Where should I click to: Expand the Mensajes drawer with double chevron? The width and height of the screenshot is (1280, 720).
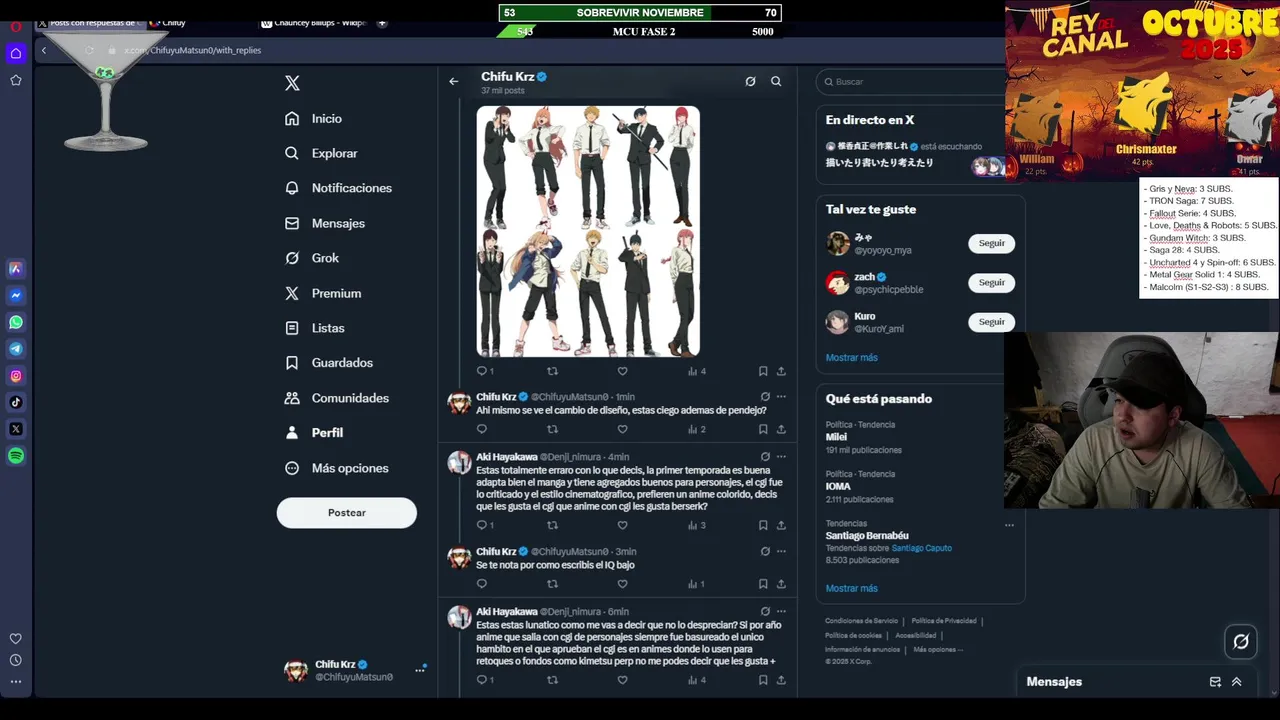tap(1237, 682)
